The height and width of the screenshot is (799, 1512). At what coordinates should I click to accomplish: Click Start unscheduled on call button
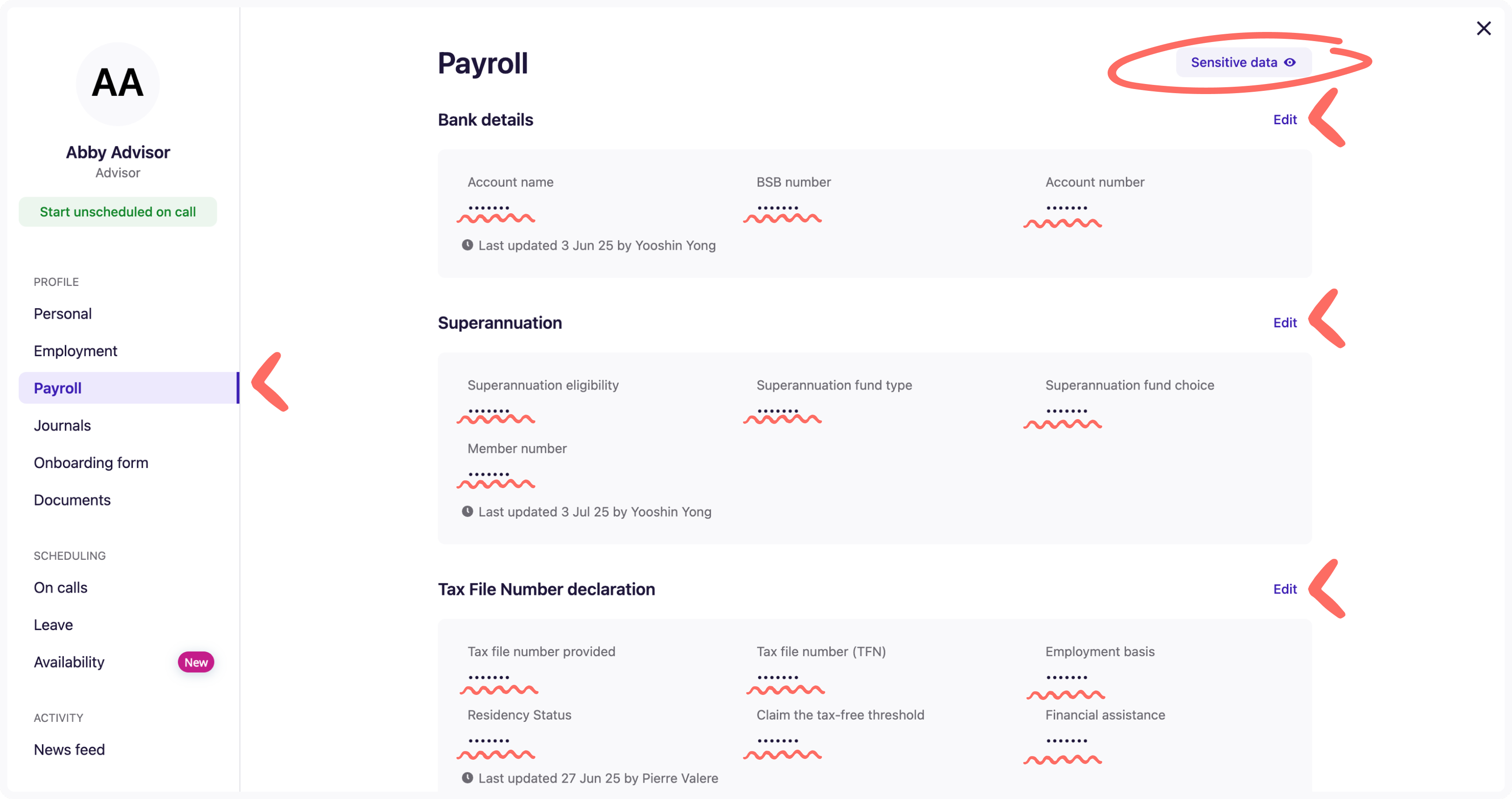[x=117, y=212]
